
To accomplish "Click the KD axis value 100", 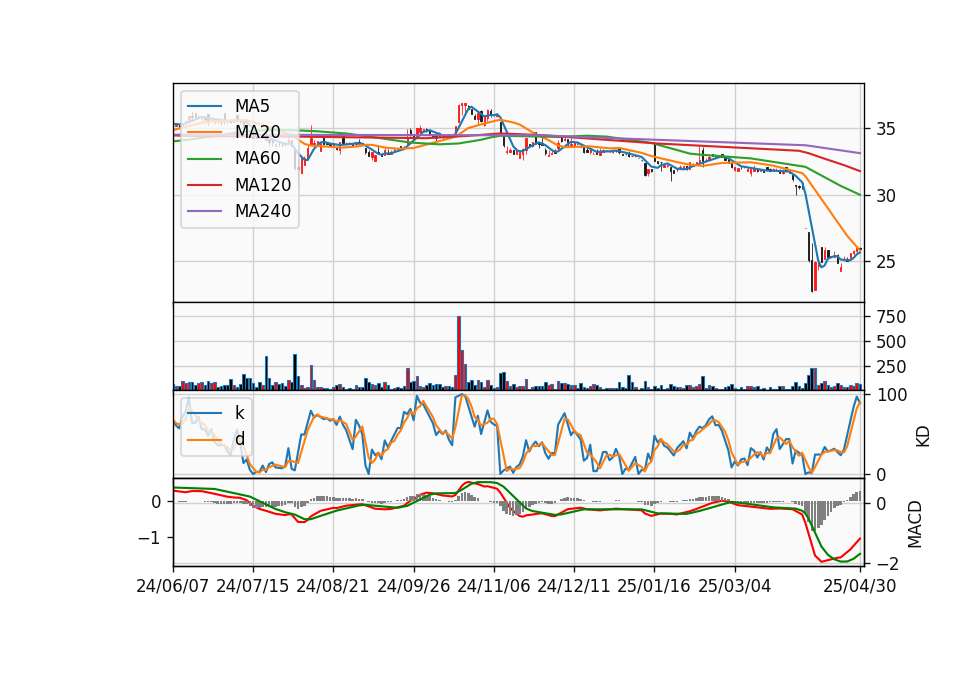I will (891, 396).
